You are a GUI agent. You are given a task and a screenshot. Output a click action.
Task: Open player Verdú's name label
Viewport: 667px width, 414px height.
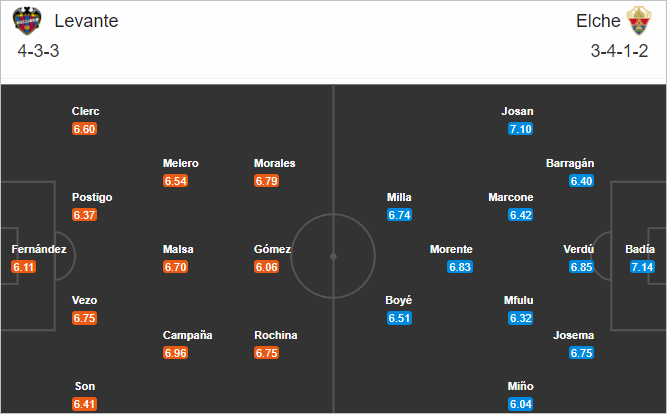(x=579, y=249)
